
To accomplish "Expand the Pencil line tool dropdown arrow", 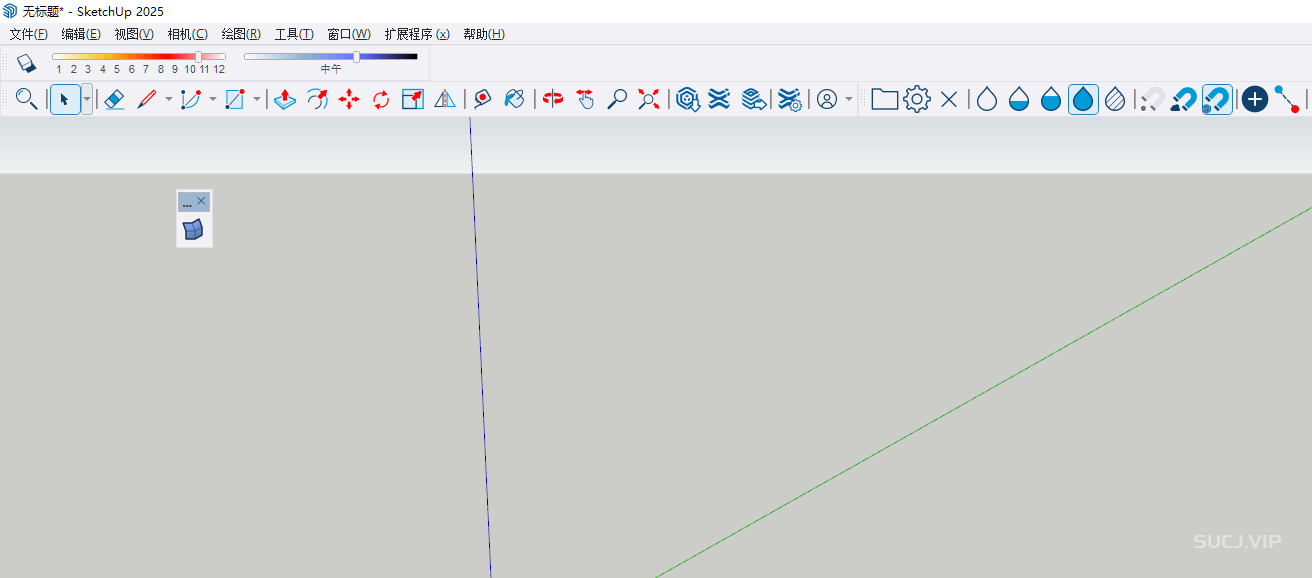I will (x=168, y=99).
